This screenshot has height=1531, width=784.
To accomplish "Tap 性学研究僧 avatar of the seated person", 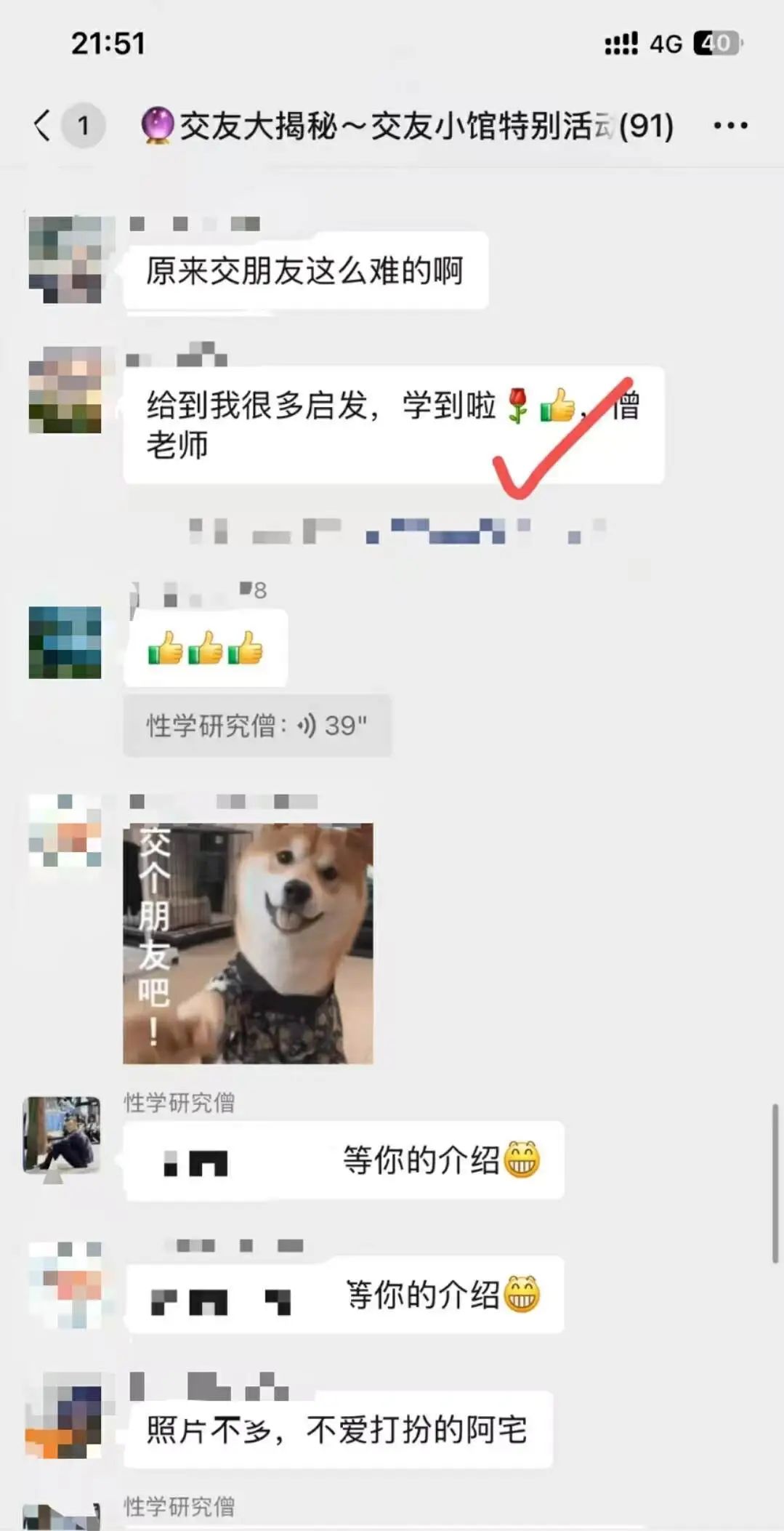I will pos(62,1135).
